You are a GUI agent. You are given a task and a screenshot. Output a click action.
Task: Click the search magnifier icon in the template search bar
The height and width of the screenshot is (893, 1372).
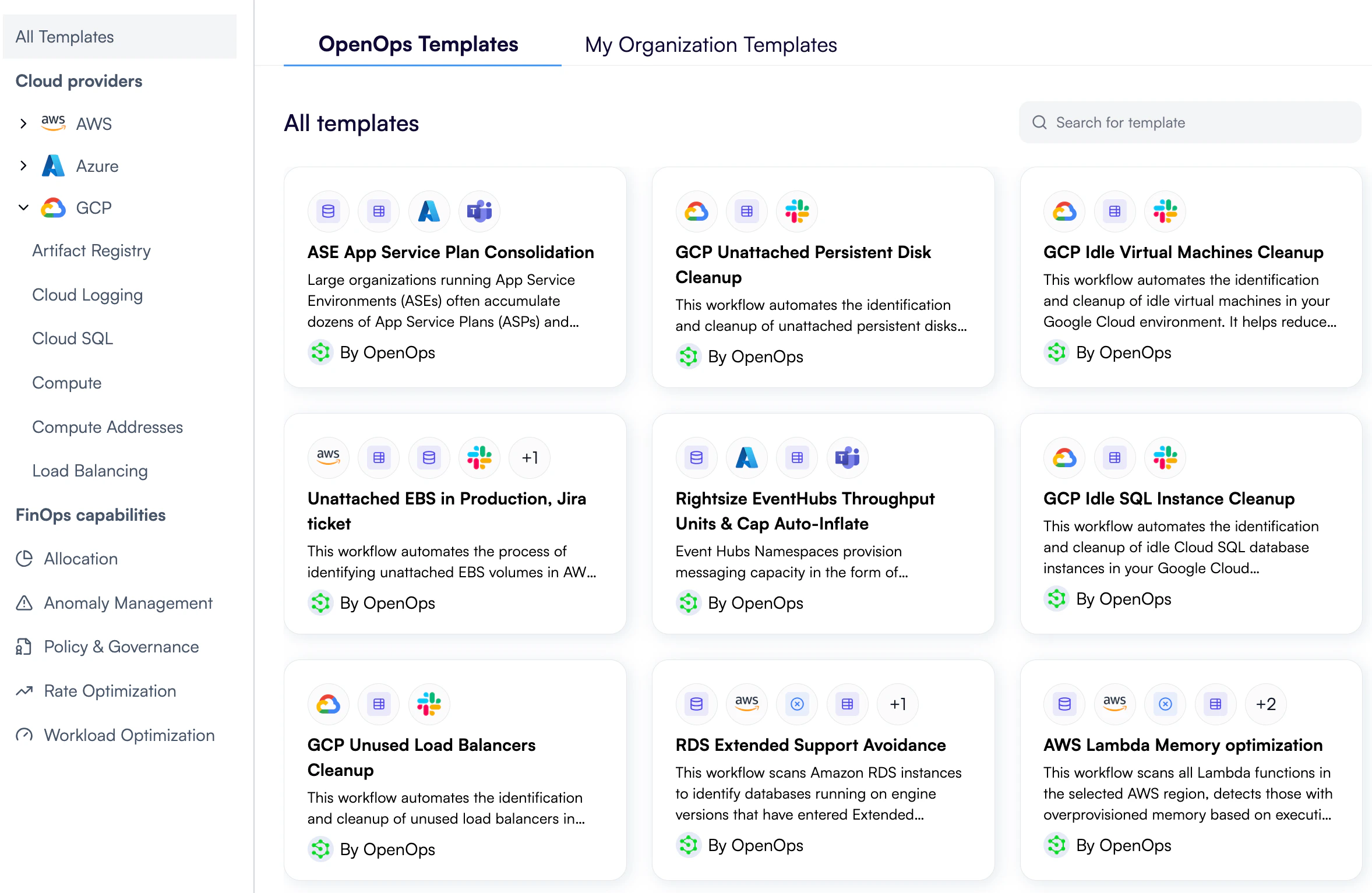point(1039,122)
